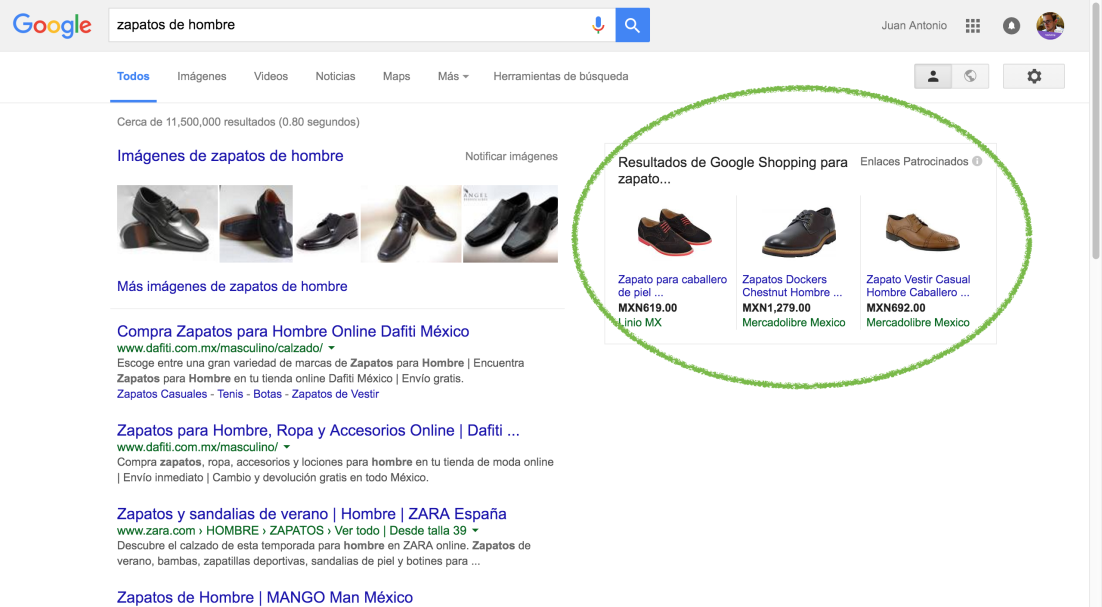1102x607 pixels.
Task: Open the Google apps grid
Action: coord(973,26)
